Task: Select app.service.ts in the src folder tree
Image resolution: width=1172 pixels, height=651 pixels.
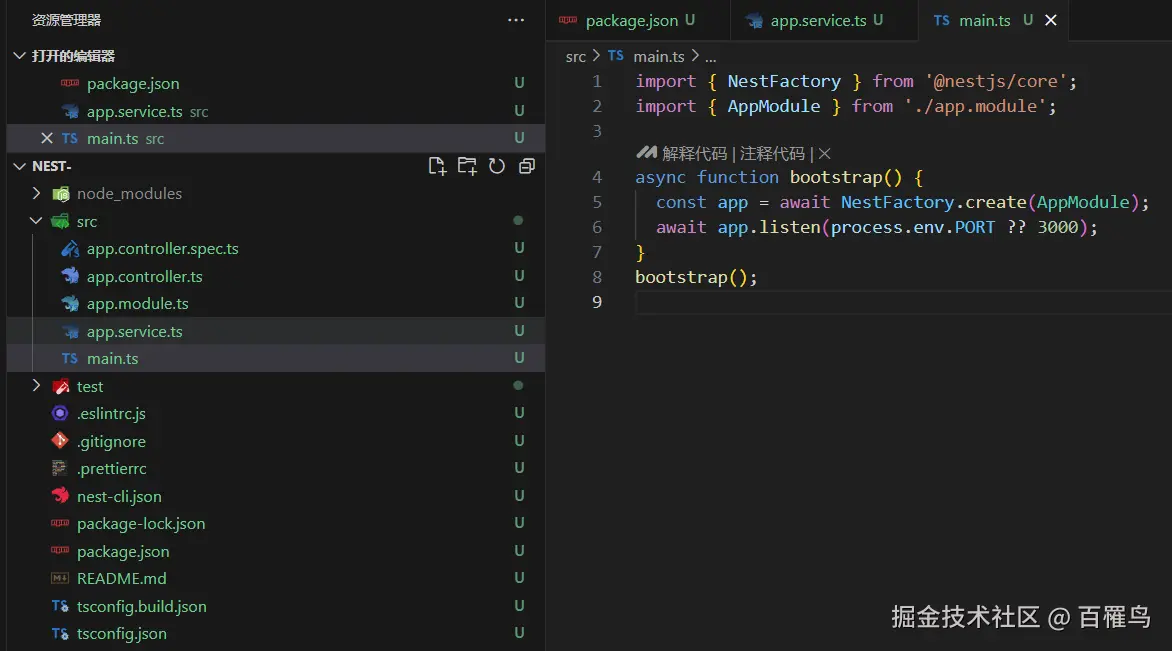Action: click(276, 331)
